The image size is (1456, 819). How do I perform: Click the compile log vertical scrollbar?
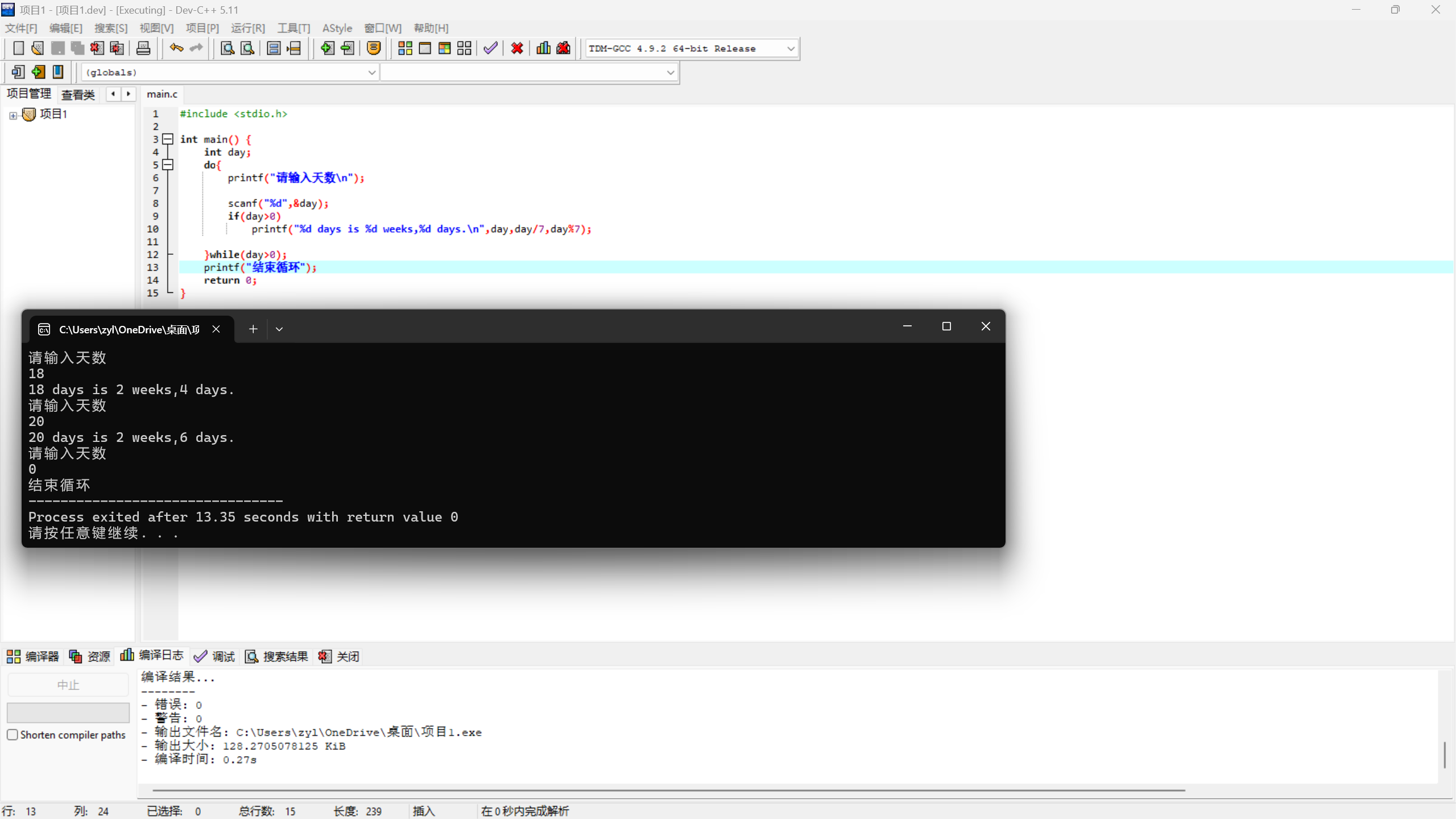[x=1444, y=755]
